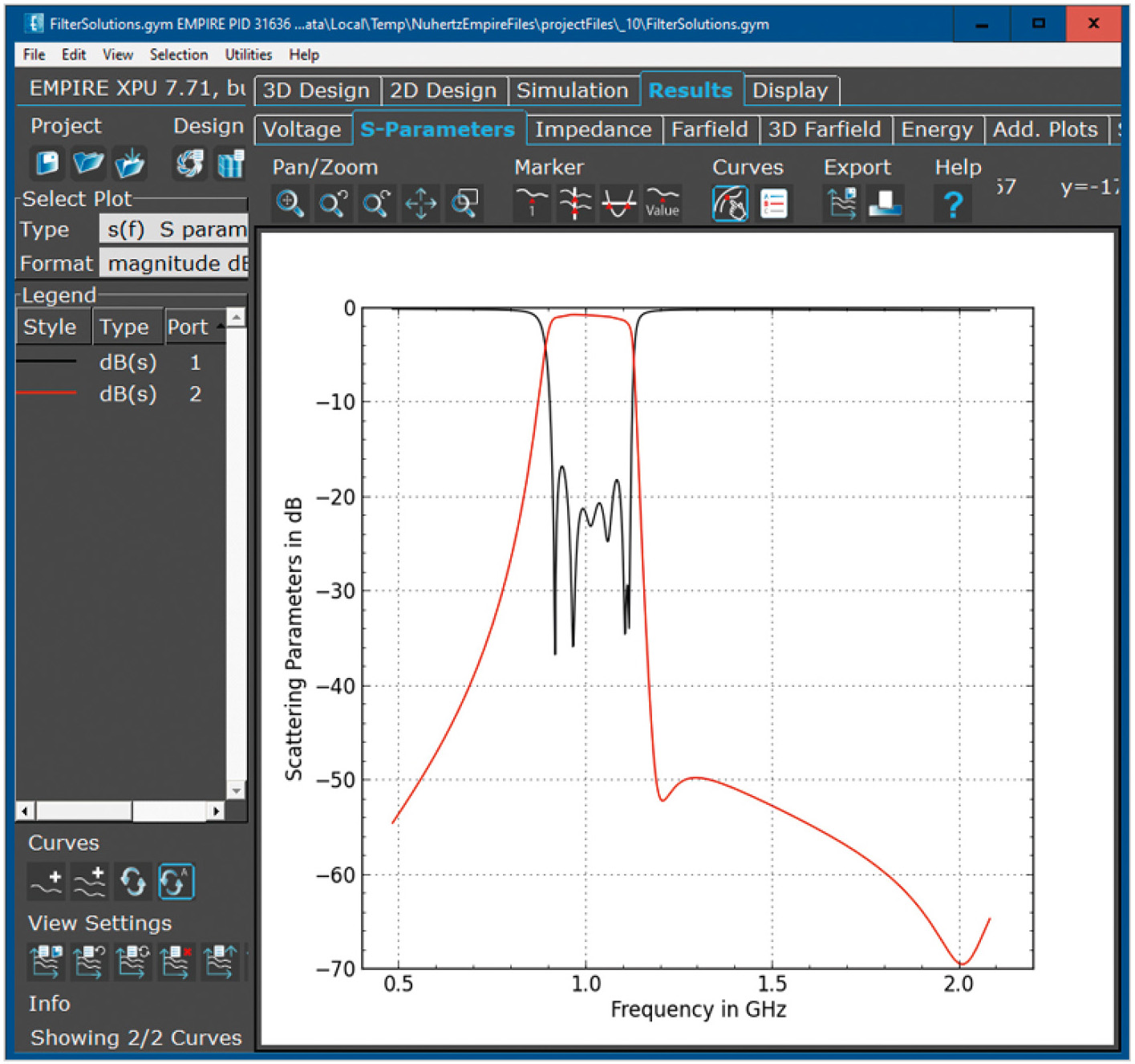Screen dimensions: 1135x1064
Task: Click the red line style swatch for port 2
Action: point(47,393)
